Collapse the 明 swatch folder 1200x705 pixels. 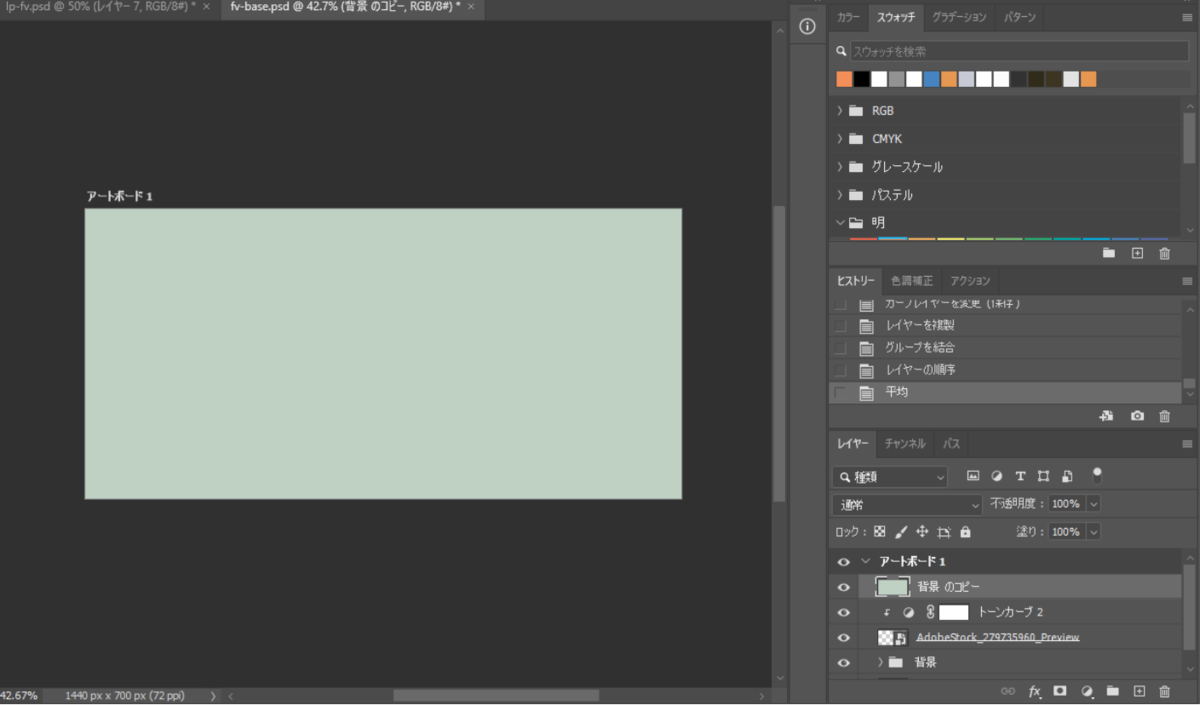[x=840, y=223]
